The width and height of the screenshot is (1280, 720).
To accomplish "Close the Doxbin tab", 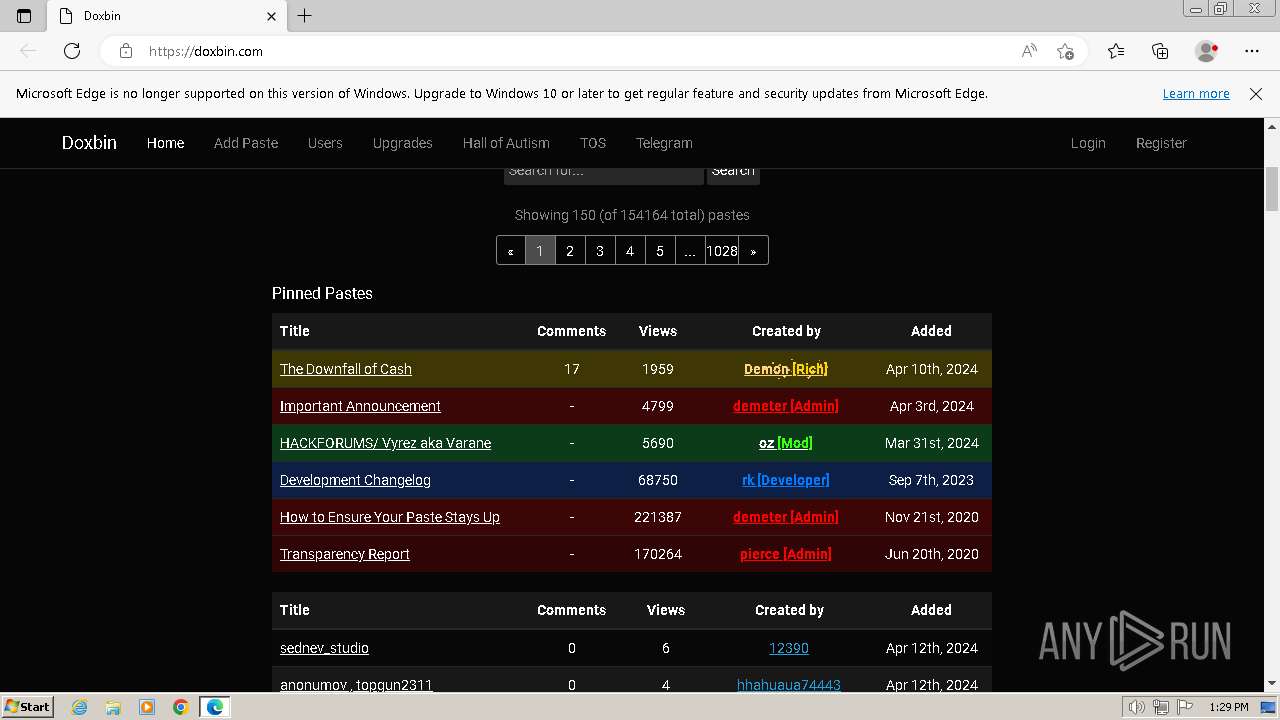I will 271,16.
